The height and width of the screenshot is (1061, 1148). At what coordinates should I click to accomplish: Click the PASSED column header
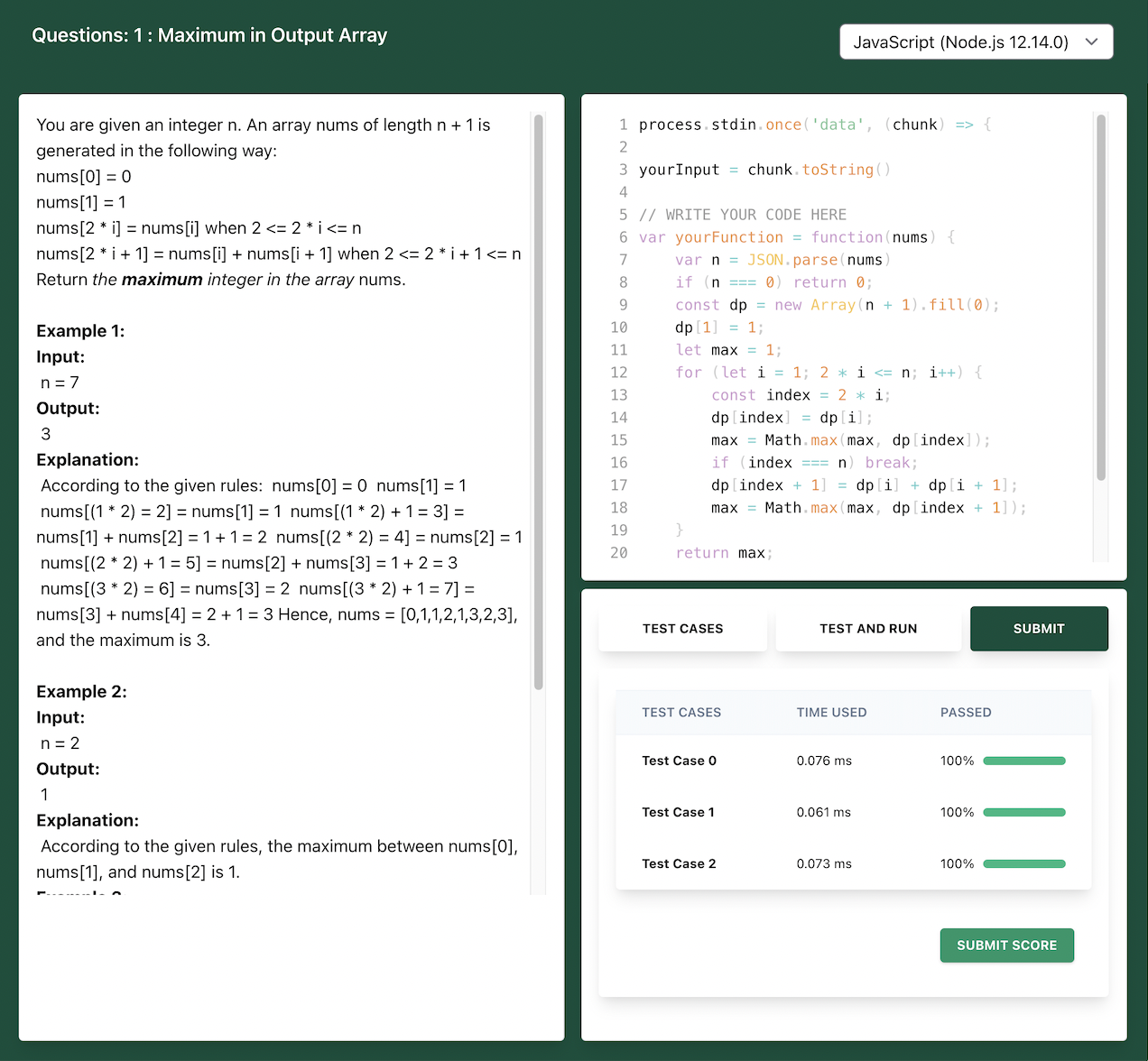click(x=965, y=713)
